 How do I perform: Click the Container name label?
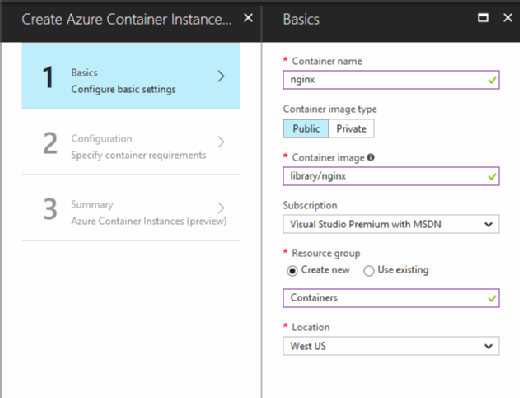[x=327, y=61]
